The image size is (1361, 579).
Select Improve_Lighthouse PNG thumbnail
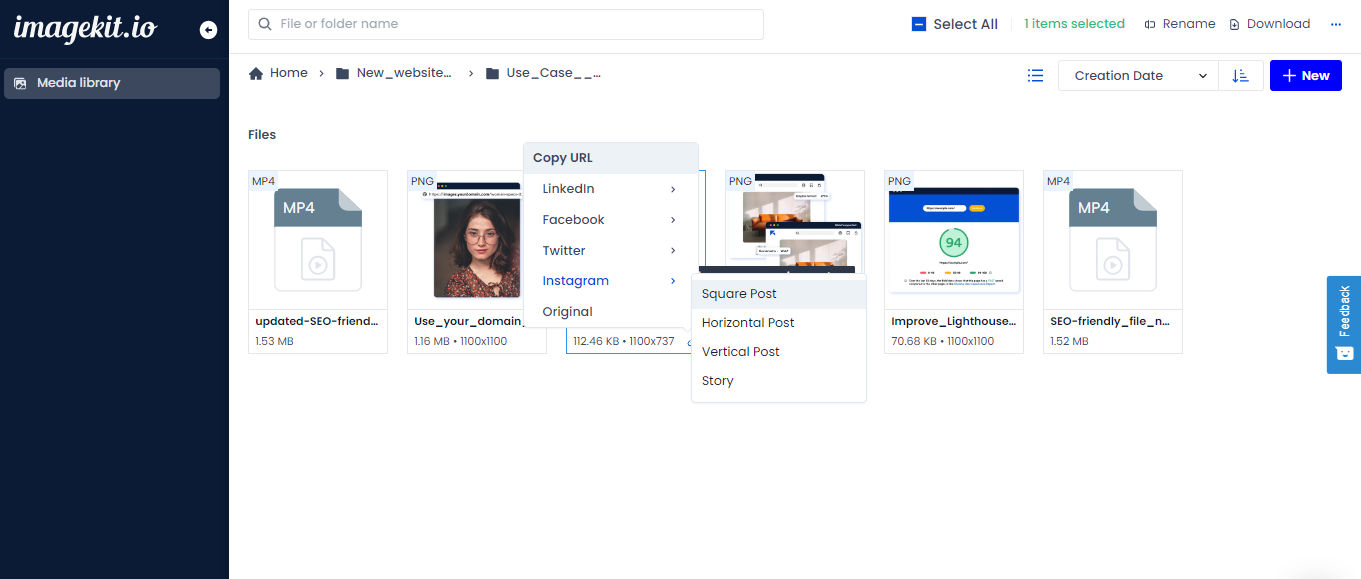(x=954, y=239)
